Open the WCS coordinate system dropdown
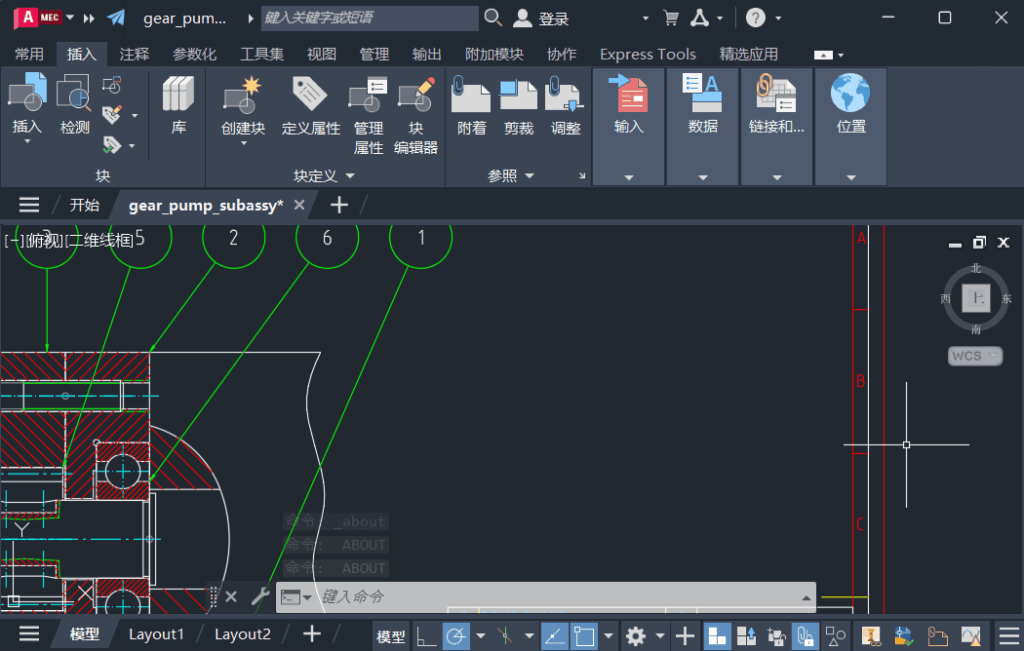The image size is (1024, 651). [x=975, y=356]
